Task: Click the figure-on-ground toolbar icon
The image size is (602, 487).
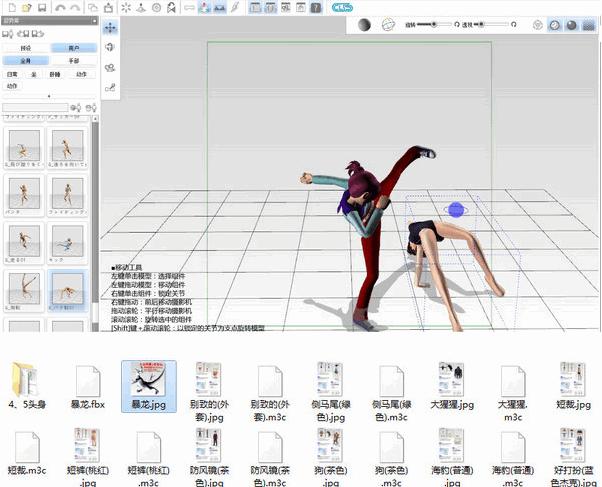Action: click(141, 7)
